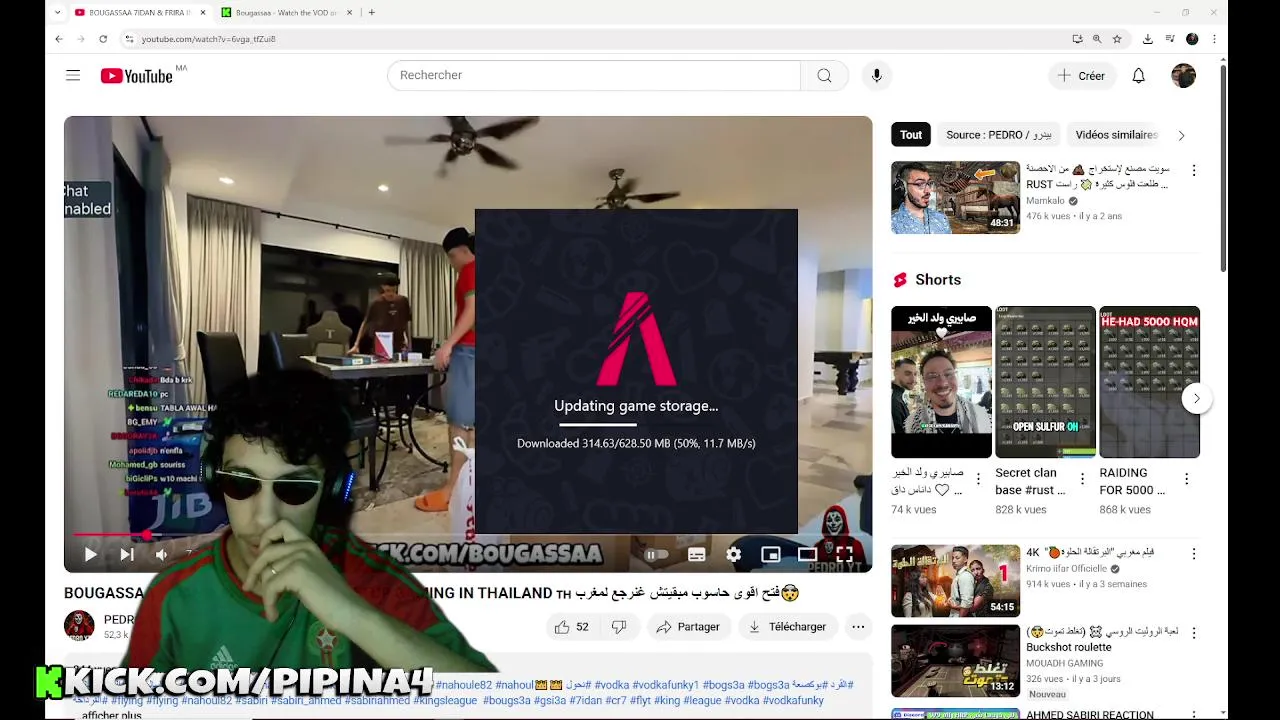Click the search magnifier button
This screenshot has width=1280, height=720.
(824, 75)
